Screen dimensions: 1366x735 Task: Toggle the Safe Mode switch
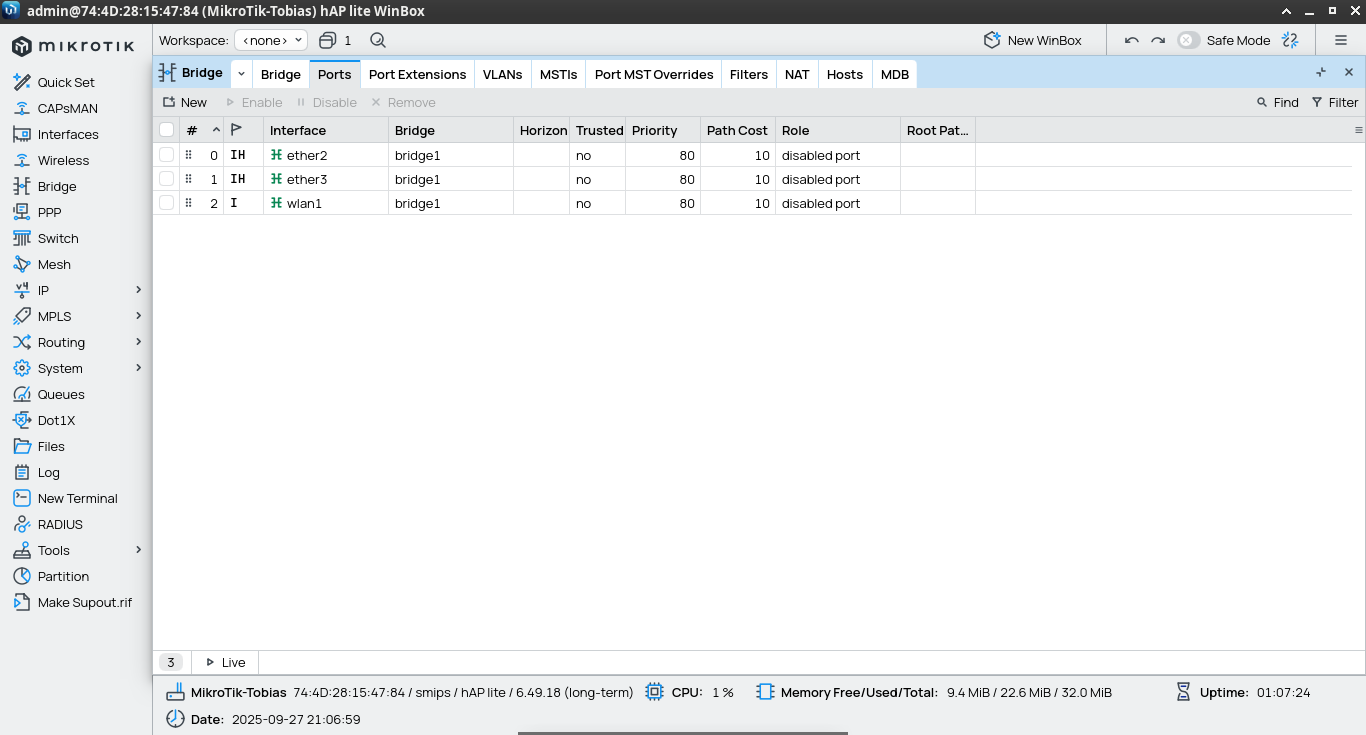(x=1188, y=40)
